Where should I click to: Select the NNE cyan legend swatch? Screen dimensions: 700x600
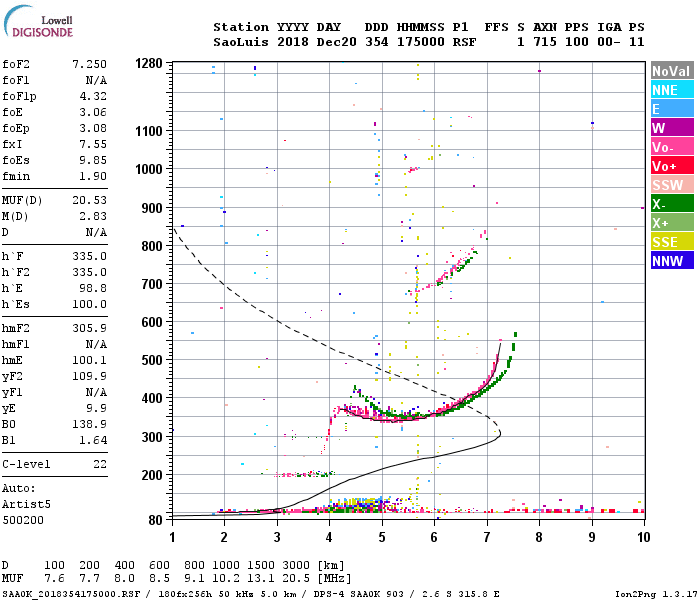click(672, 90)
